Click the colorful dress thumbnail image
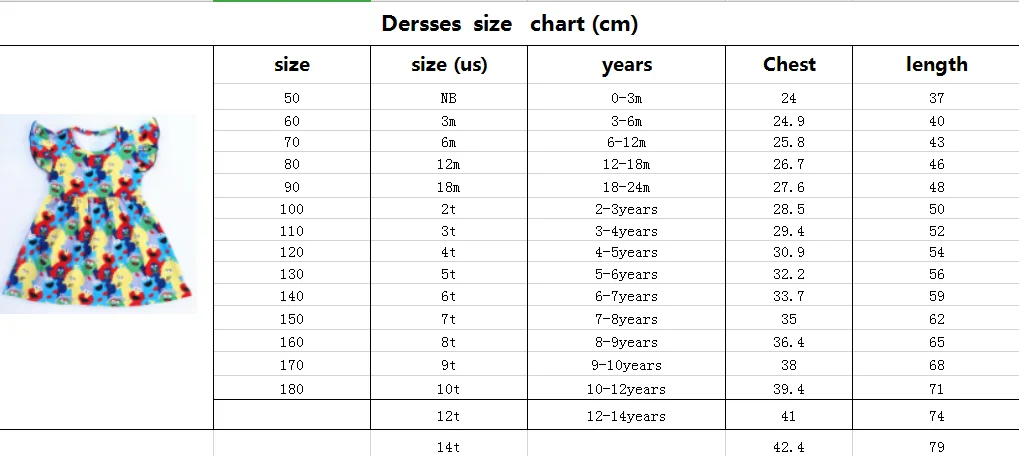The height and width of the screenshot is (456, 1019). coord(98,213)
